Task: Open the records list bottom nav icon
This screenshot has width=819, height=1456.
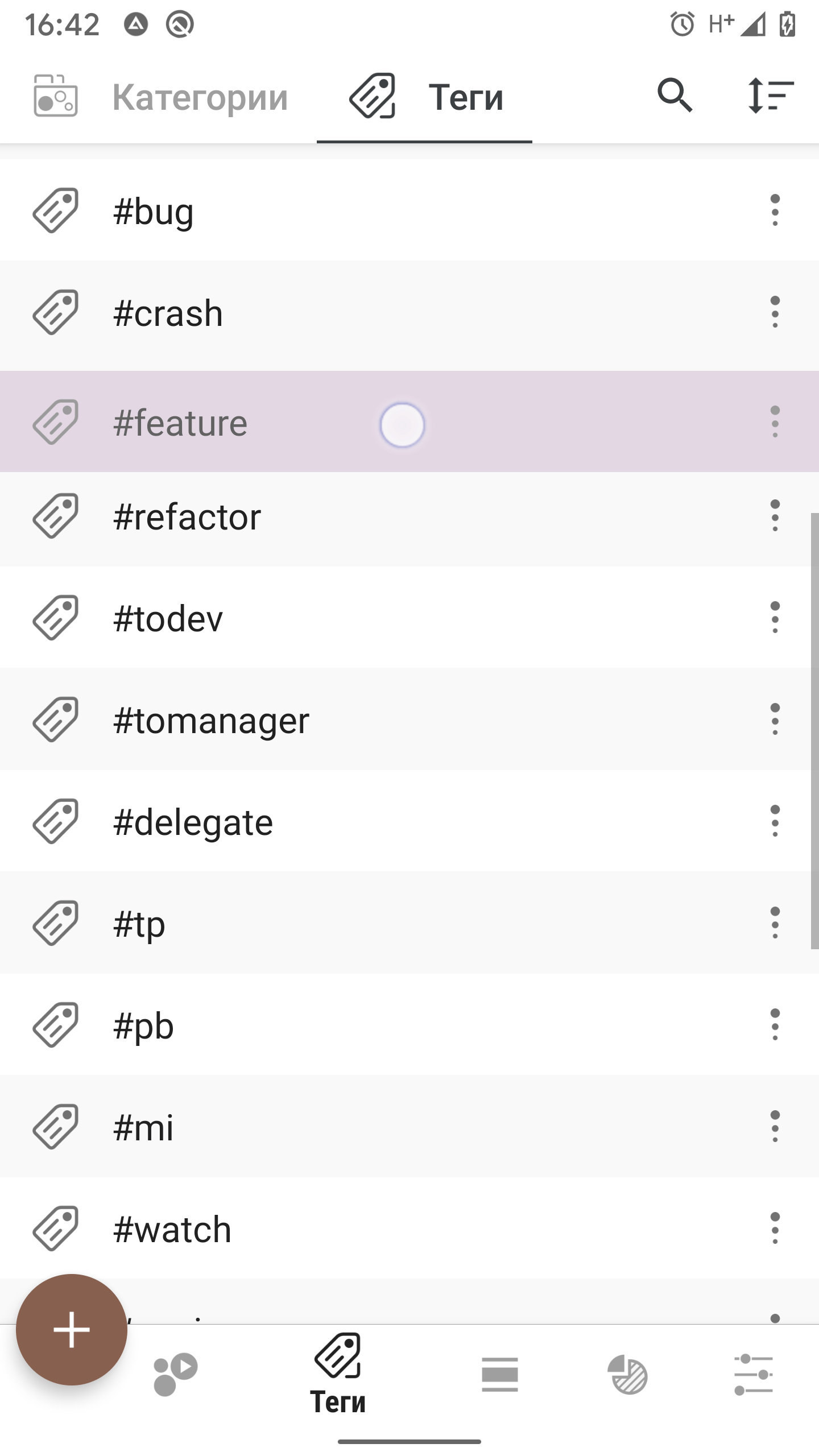Action: pos(500,1375)
